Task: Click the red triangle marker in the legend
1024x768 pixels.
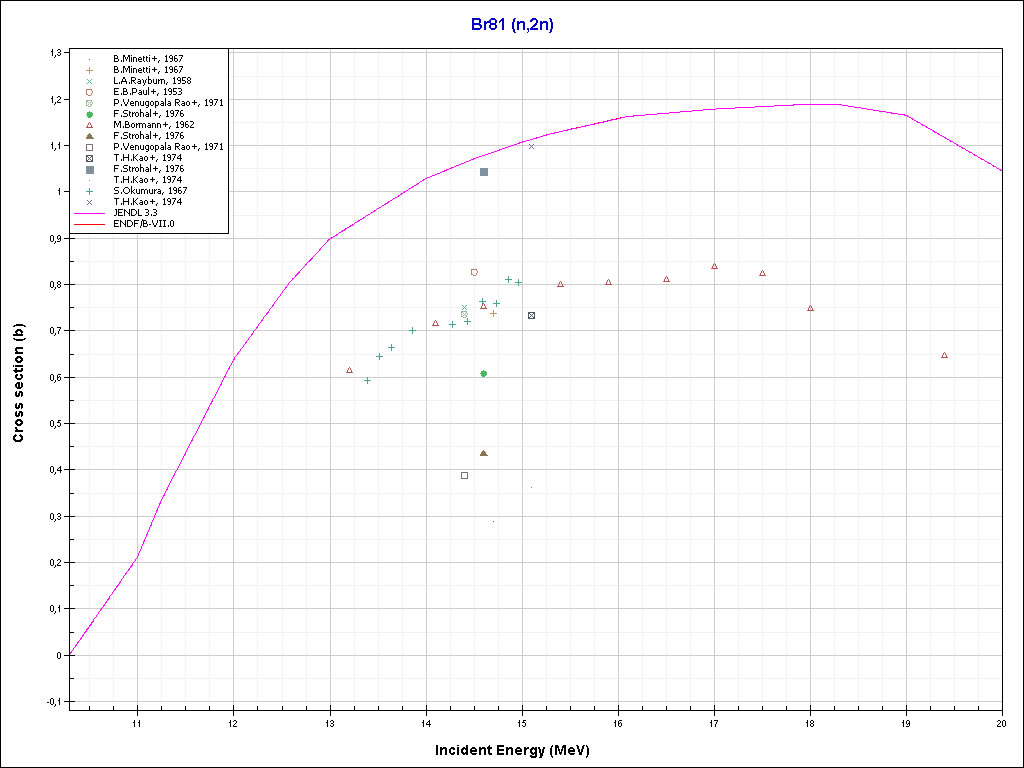Action: coord(89,125)
